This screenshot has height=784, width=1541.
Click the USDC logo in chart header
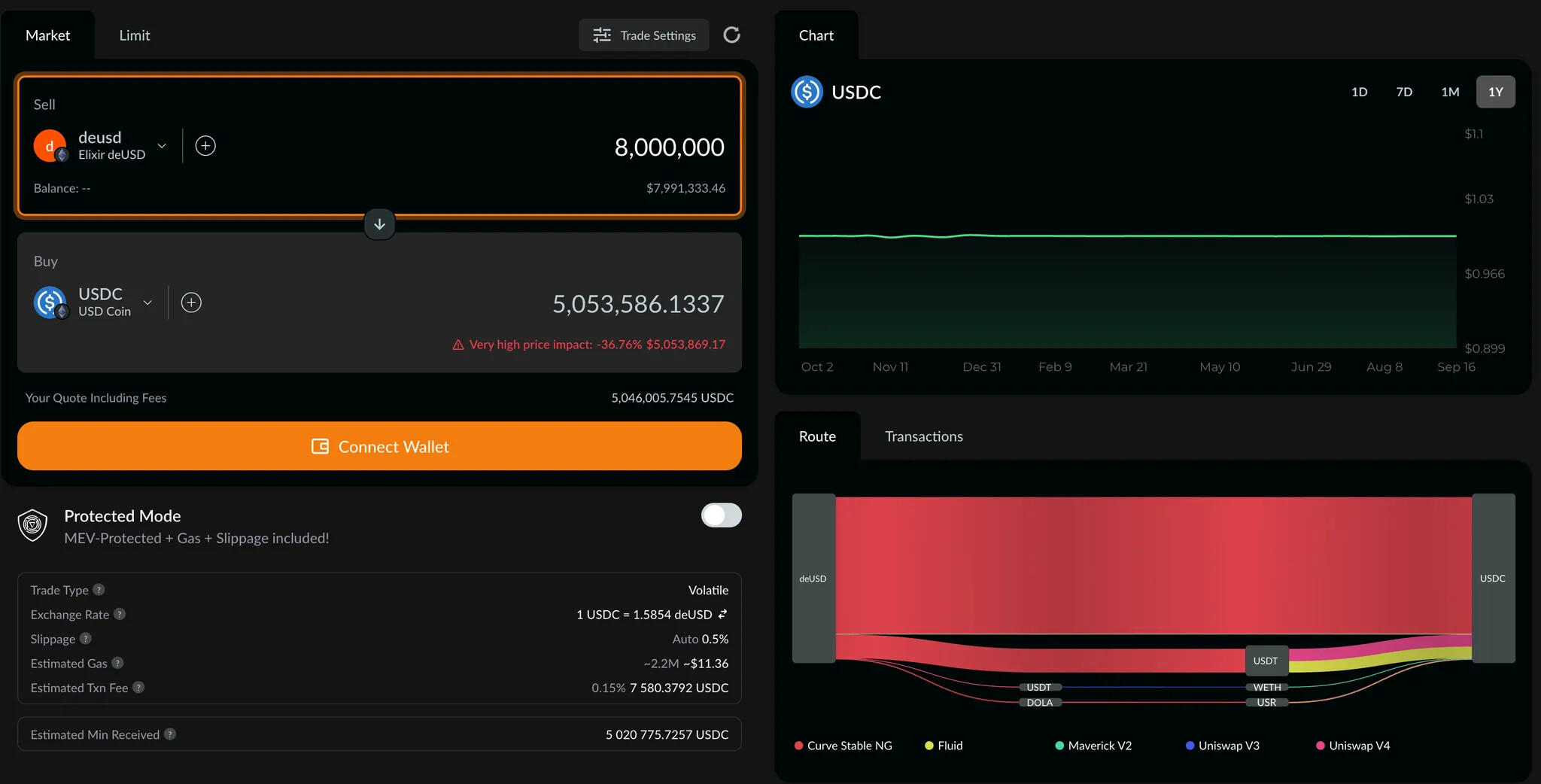[x=807, y=92]
